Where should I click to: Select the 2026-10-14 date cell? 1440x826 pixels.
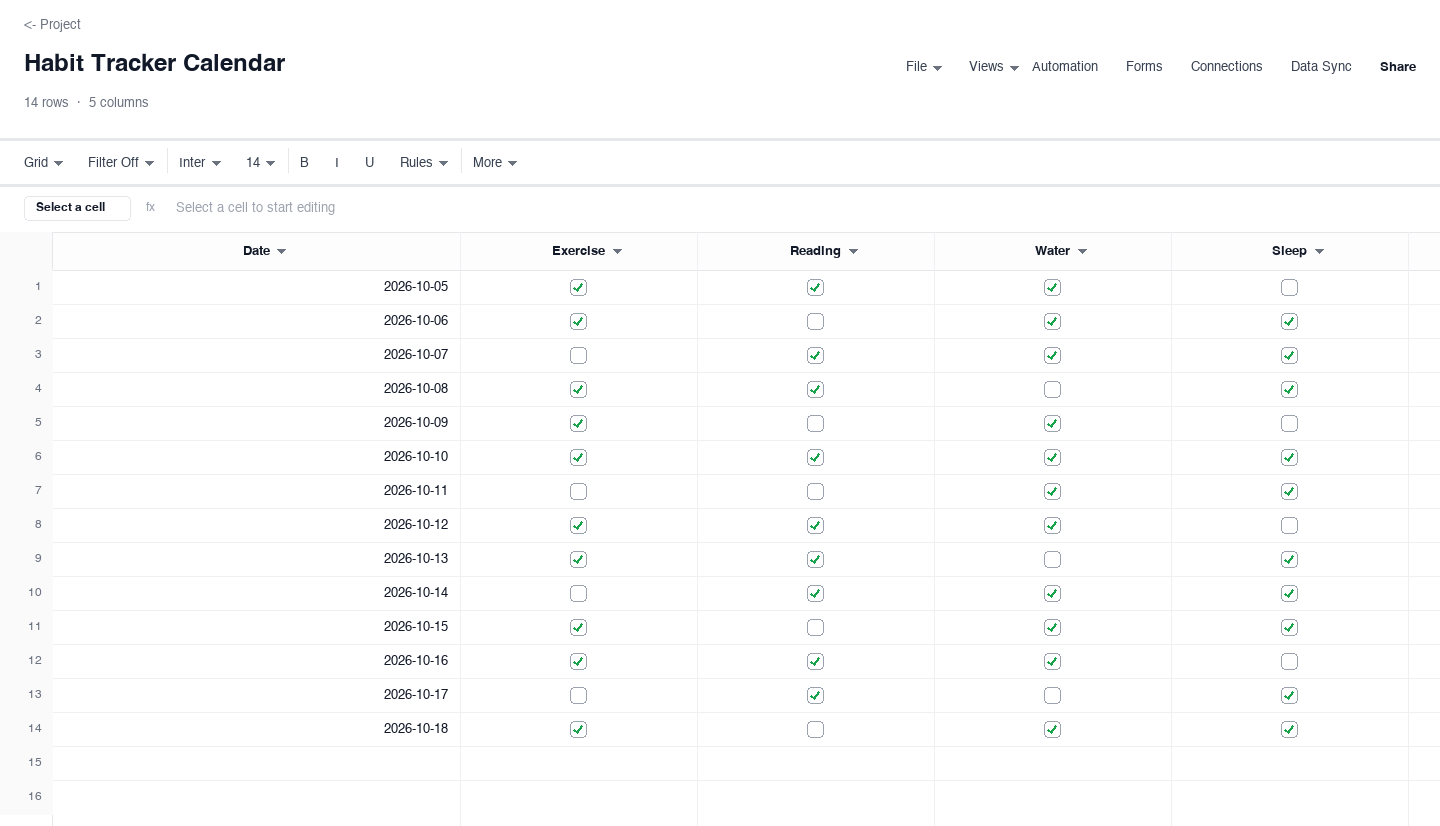coord(256,593)
